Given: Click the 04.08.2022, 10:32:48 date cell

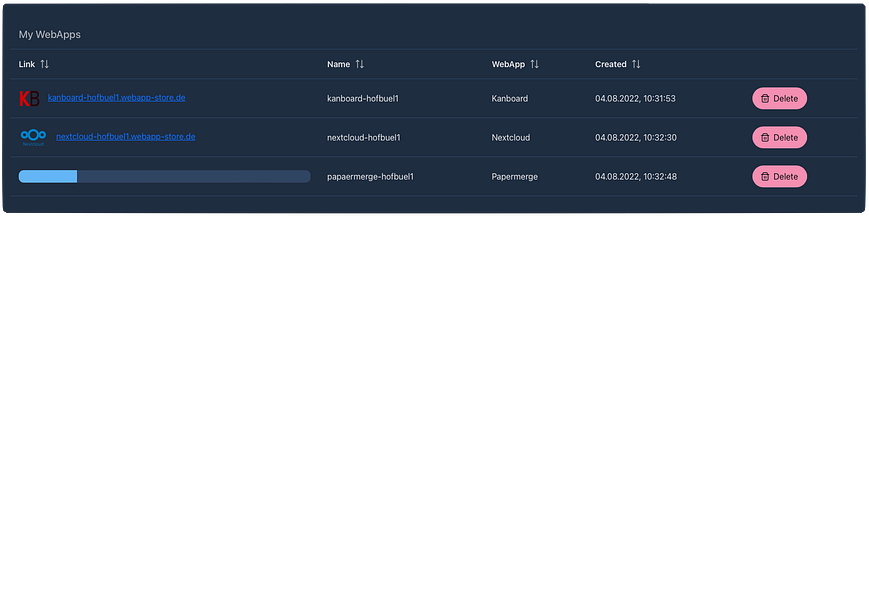Looking at the screenshot, I should tap(636, 177).
